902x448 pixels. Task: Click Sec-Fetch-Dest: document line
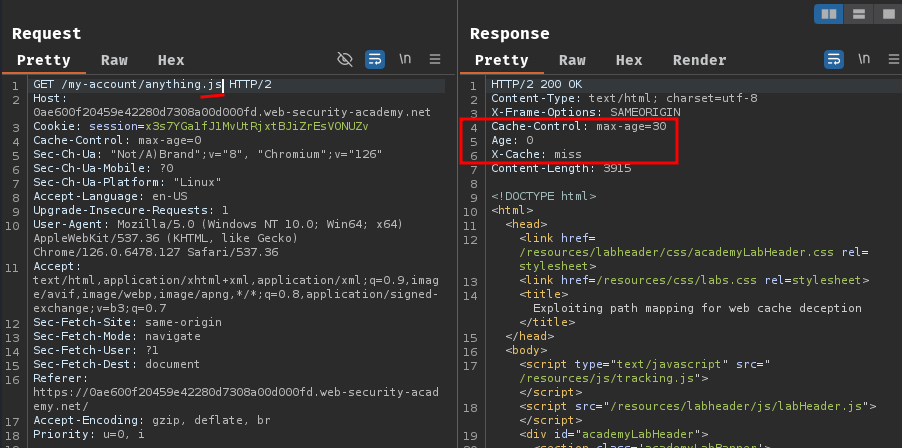pyautogui.click(x=117, y=364)
